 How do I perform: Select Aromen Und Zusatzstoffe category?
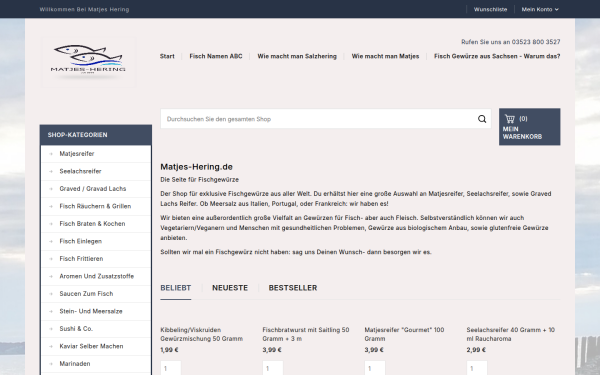point(96,276)
